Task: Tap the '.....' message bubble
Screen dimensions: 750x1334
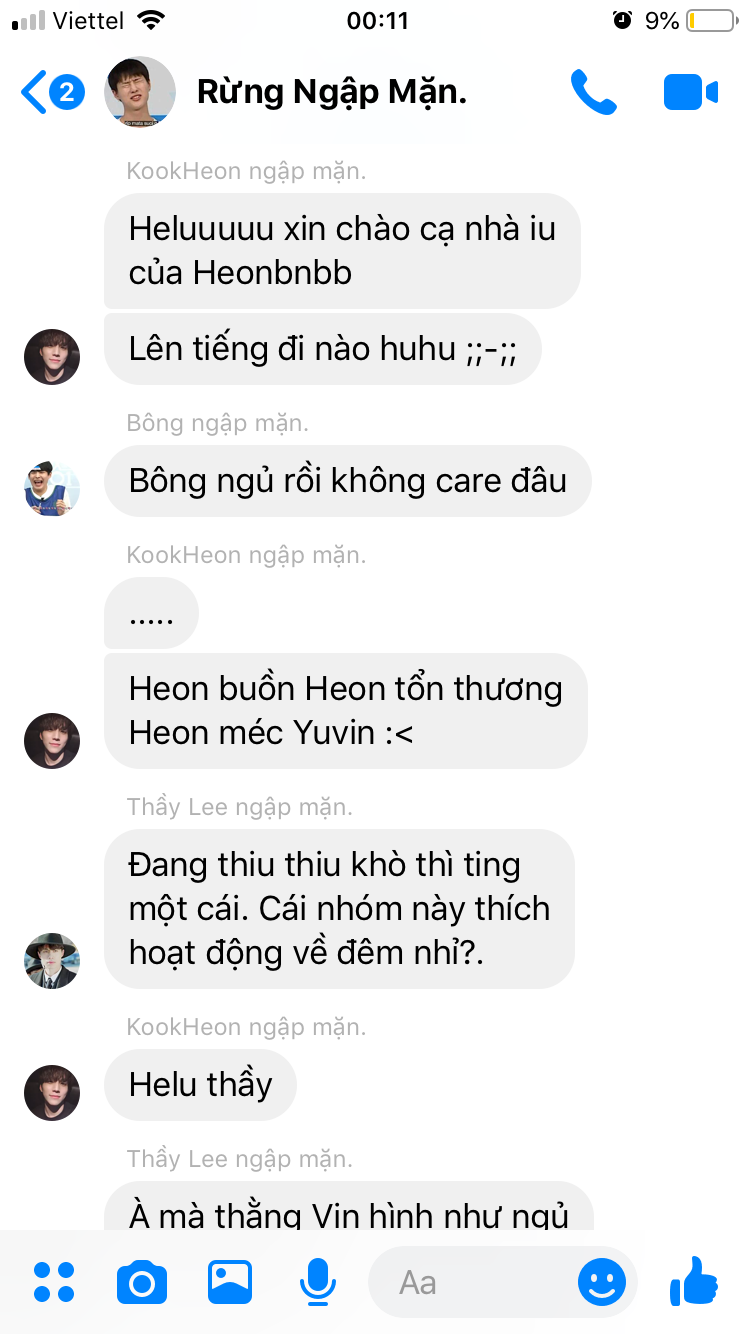Action: 151,613
